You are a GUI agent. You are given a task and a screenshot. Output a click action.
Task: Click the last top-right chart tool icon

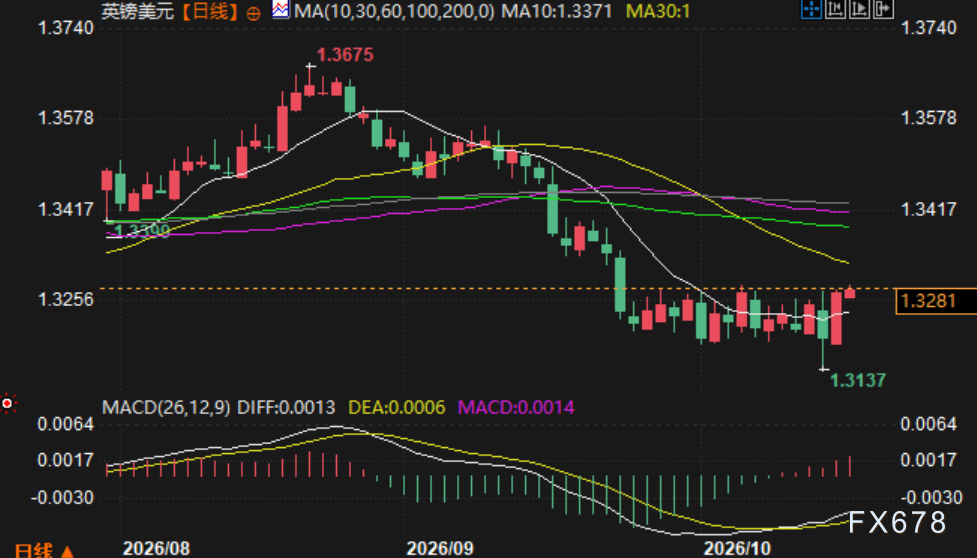click(x=884, y=9)
